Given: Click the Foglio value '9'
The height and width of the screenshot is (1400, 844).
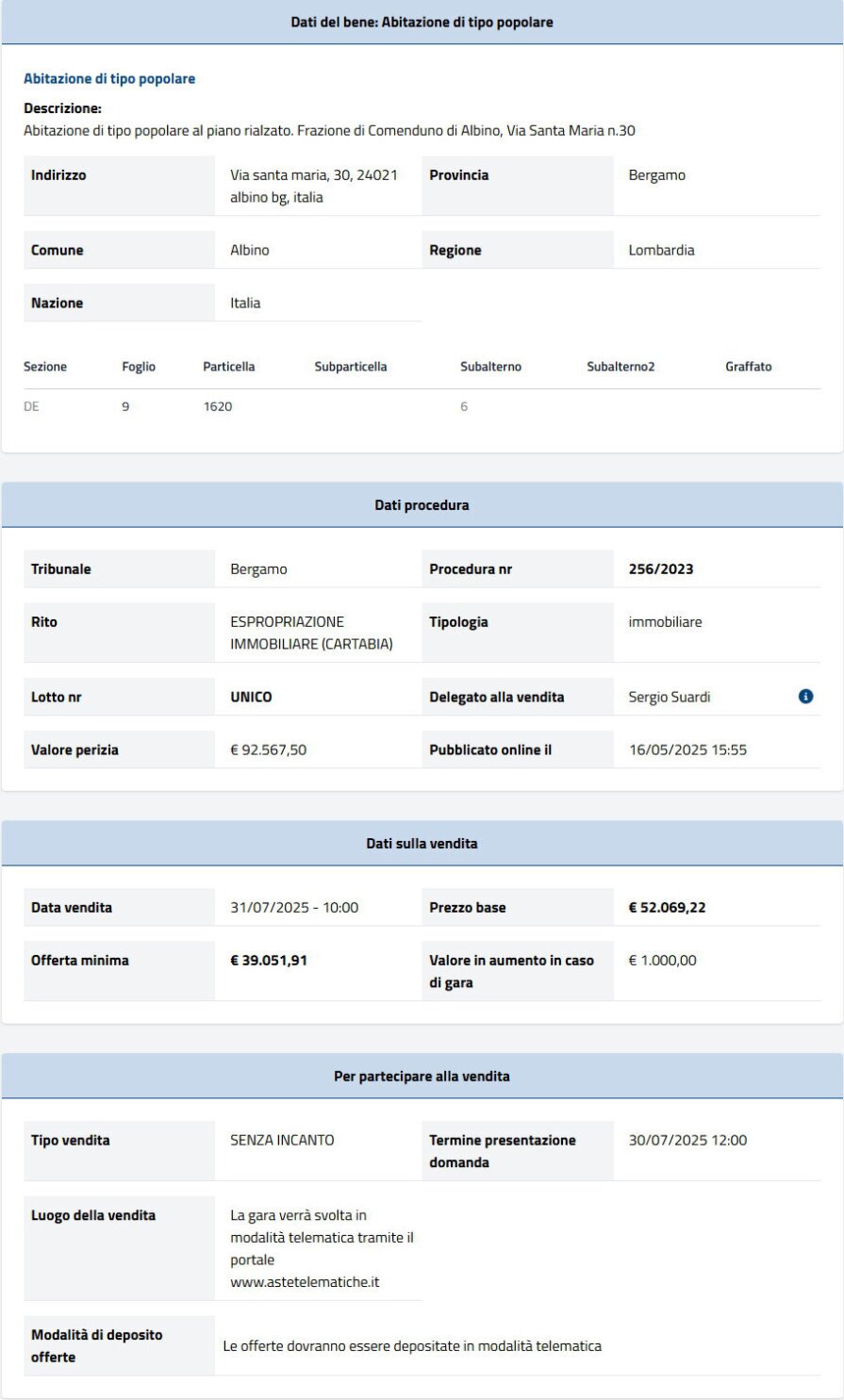Looking at the screenshot, I should point(125,406).
